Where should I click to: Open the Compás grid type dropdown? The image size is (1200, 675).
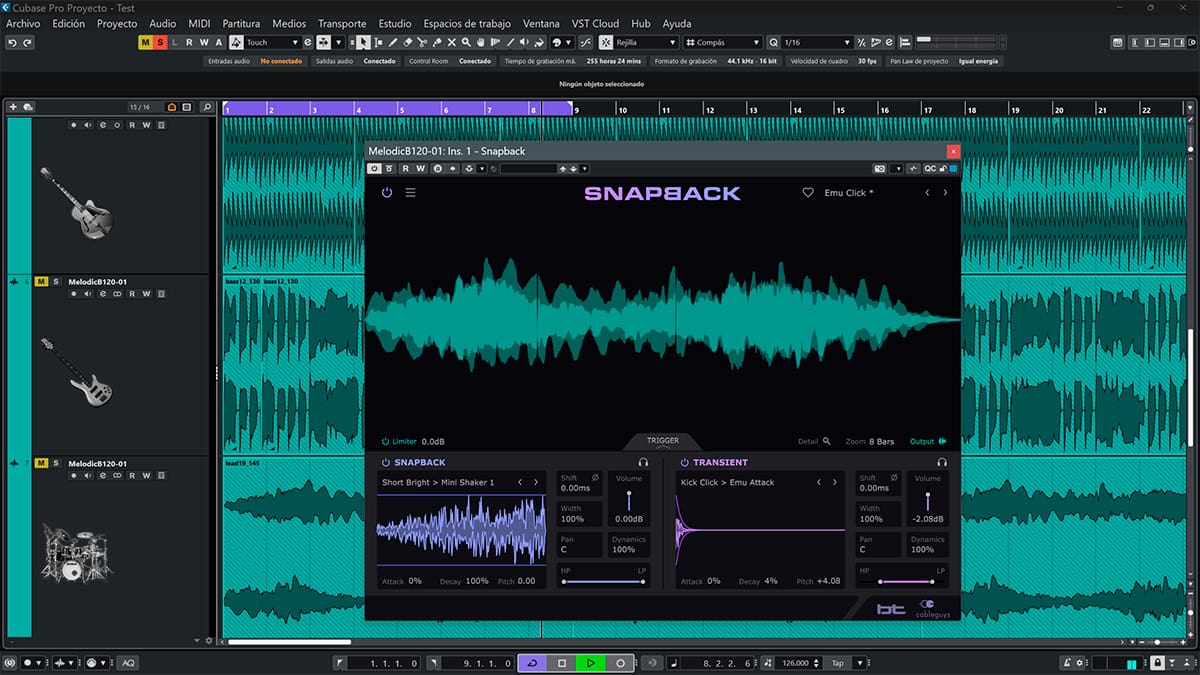(723, 43)
